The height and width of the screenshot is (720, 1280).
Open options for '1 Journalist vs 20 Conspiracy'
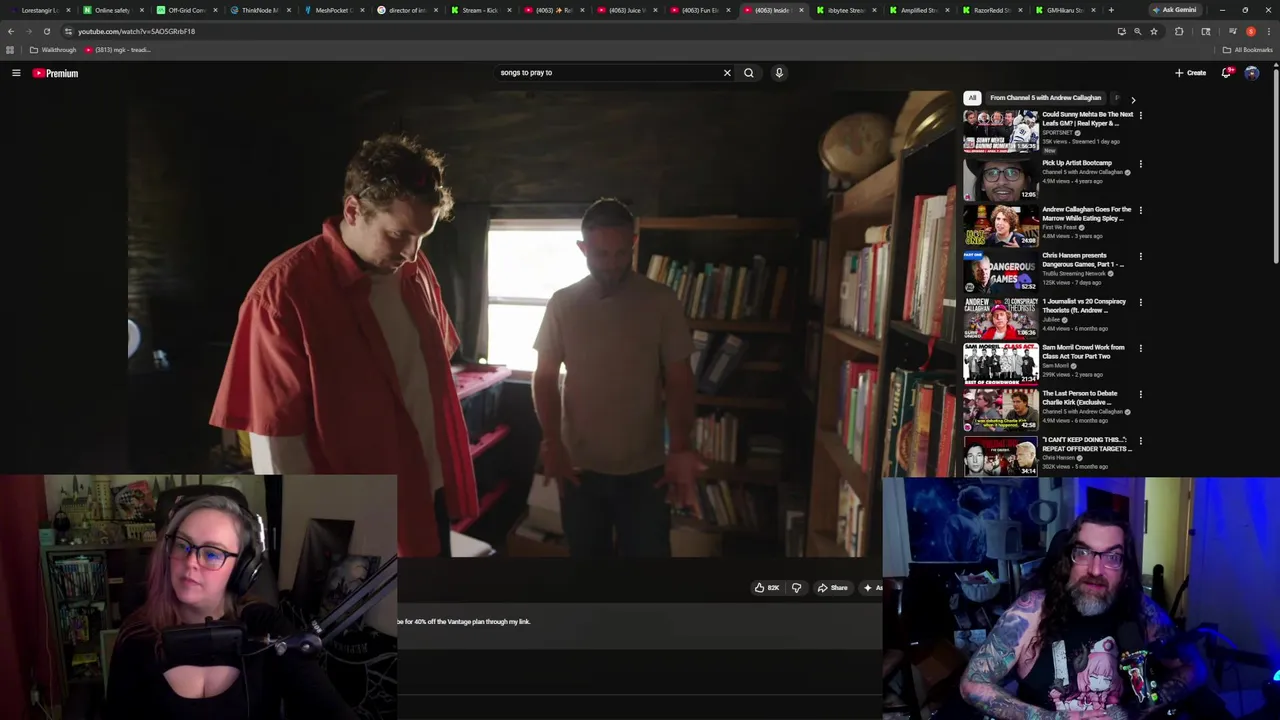1140,303
